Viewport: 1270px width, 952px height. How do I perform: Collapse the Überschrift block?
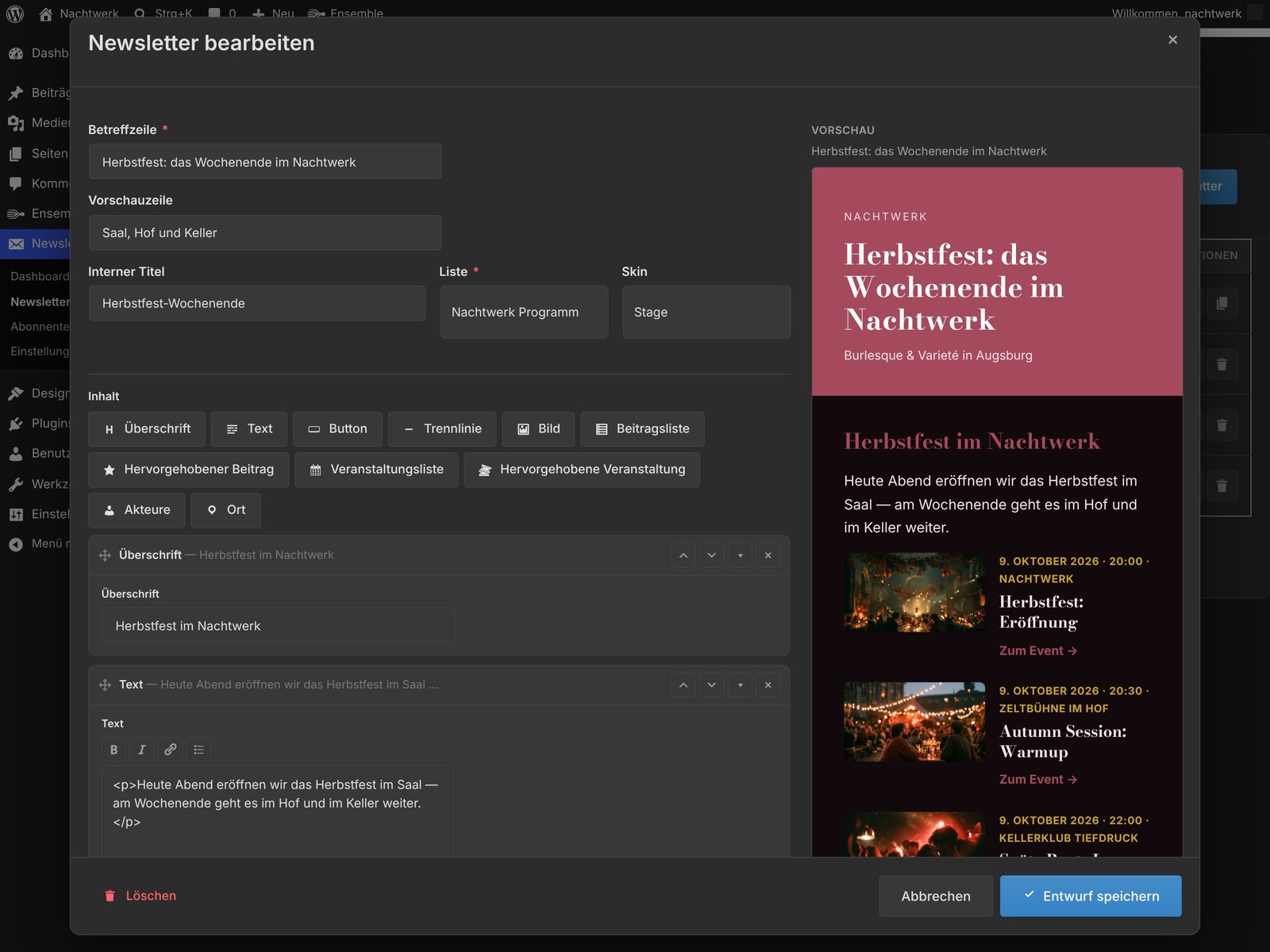click(x=741, y=555)
